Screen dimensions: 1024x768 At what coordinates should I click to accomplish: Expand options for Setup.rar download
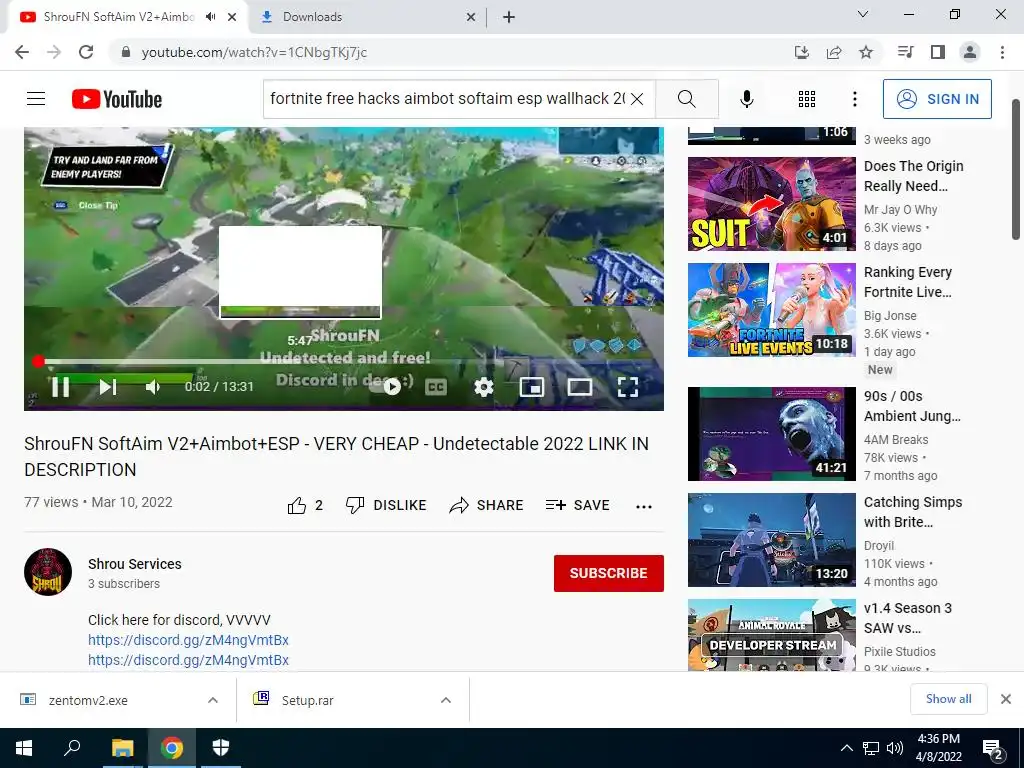click(x=446, y=700)
